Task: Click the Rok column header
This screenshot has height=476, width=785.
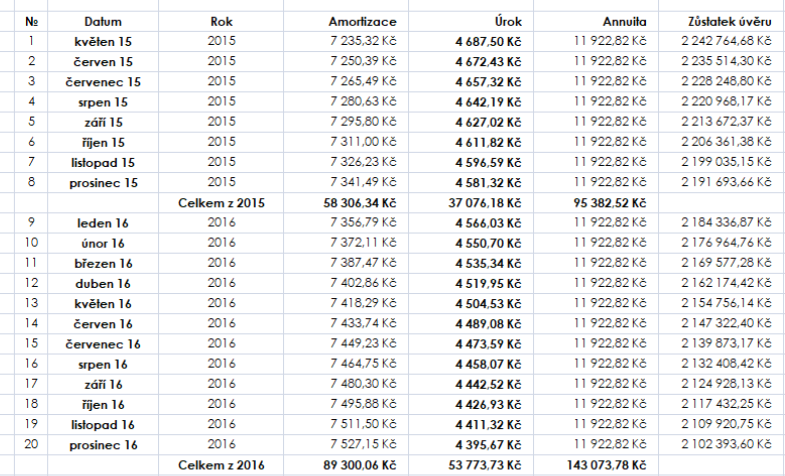Action: coord(223,20)
